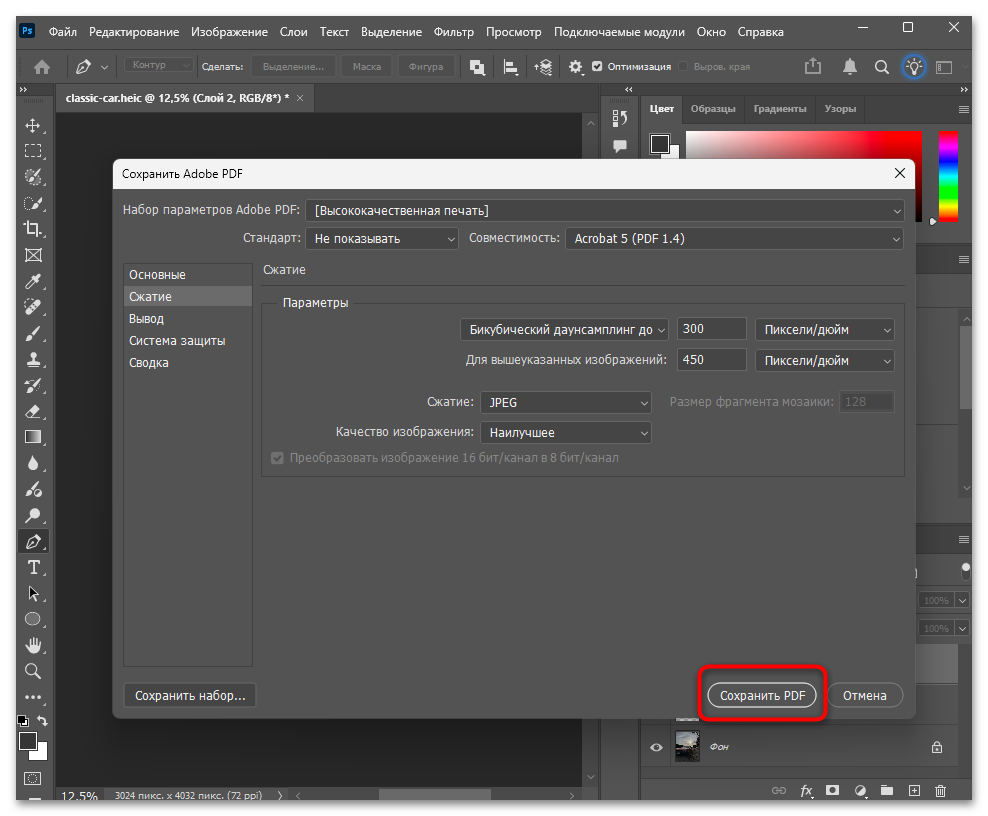Select Вывод in the settings list
This screenshot has width=988, height=816.
[x=147, y=319]
